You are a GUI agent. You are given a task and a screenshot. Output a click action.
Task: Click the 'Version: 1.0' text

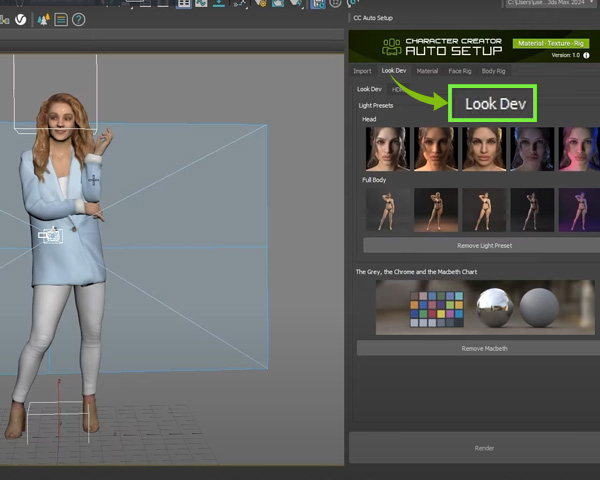click(x=566, y=55)
